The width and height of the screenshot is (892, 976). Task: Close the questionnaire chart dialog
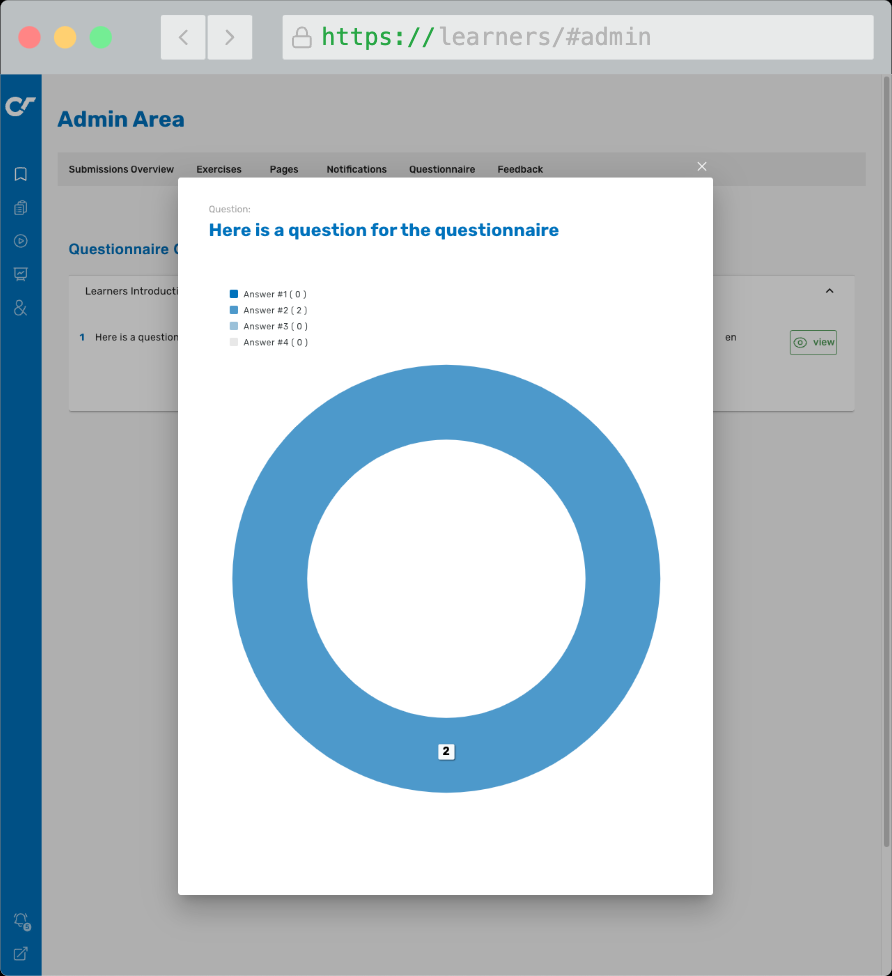(x=701, y=166)
